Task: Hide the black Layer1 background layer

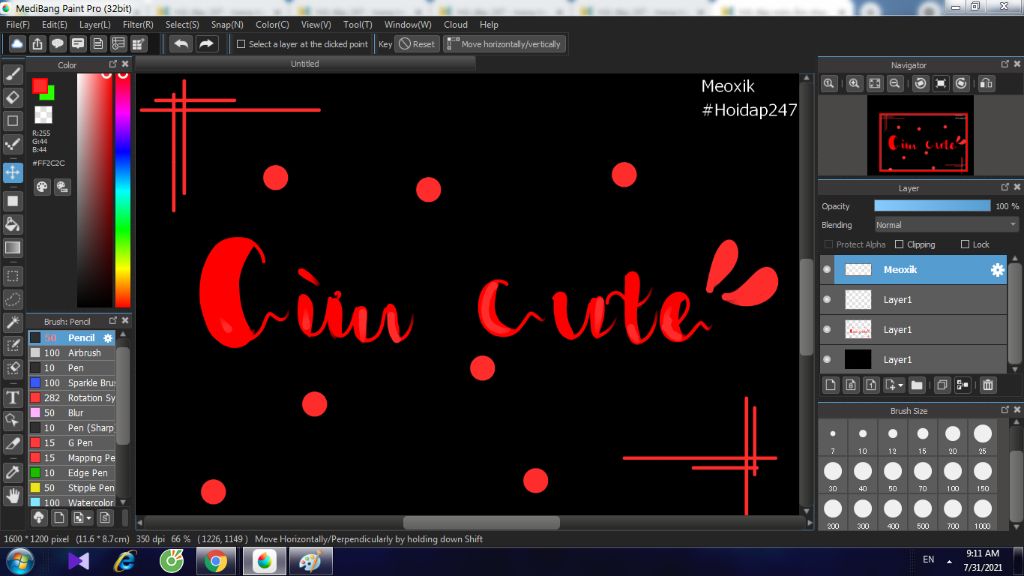Action: (x=827, y=360)
